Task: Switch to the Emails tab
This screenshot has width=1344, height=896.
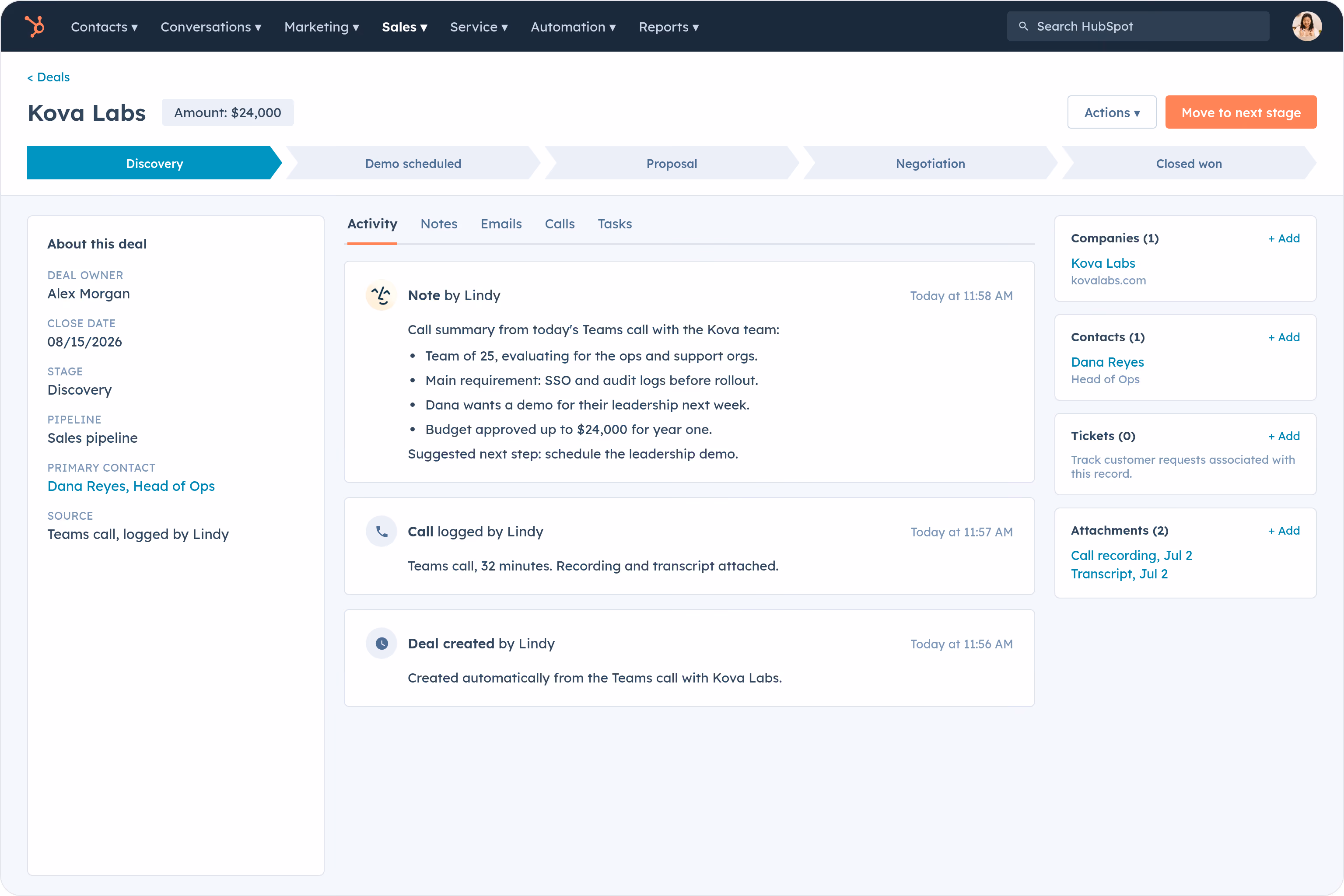Action: coord(501,224)
